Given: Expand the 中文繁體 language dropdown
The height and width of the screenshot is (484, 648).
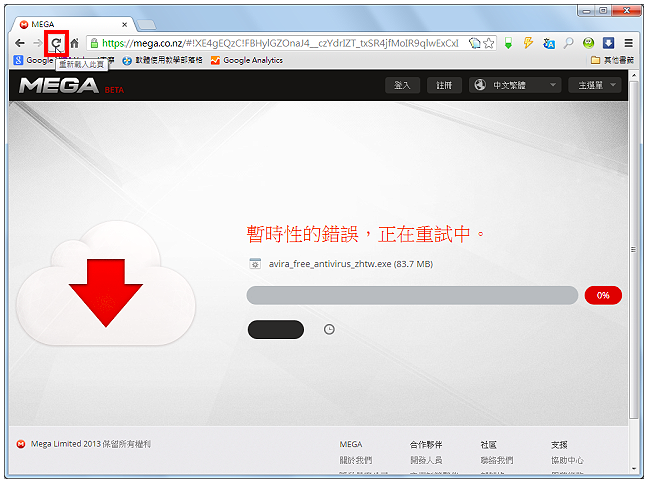Looking at the screenshot, I should pyautogui.click(x=515, y=85).
